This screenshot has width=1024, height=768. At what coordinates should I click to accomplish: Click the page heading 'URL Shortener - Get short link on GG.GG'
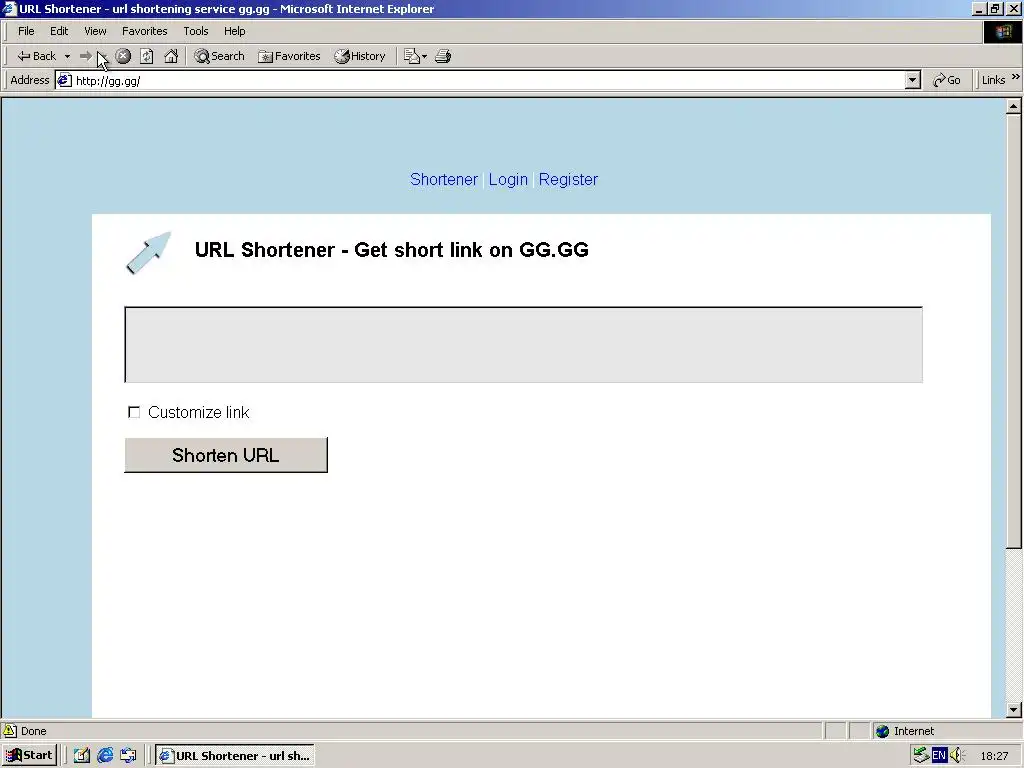(392, 250)
